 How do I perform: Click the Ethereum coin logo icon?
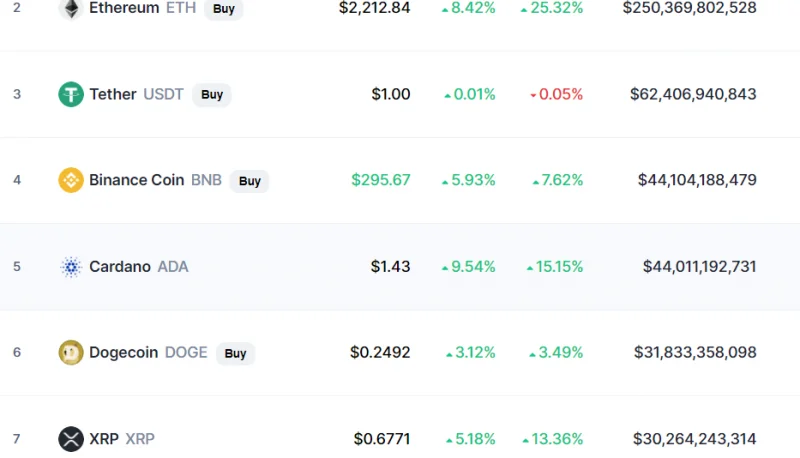click(x=71, y=9)
